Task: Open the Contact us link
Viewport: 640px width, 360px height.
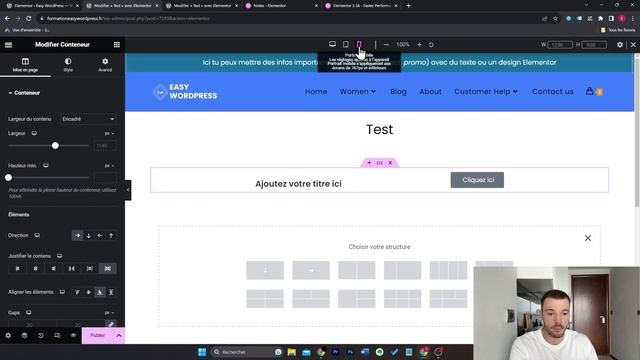Action: (x=552, y=91)
